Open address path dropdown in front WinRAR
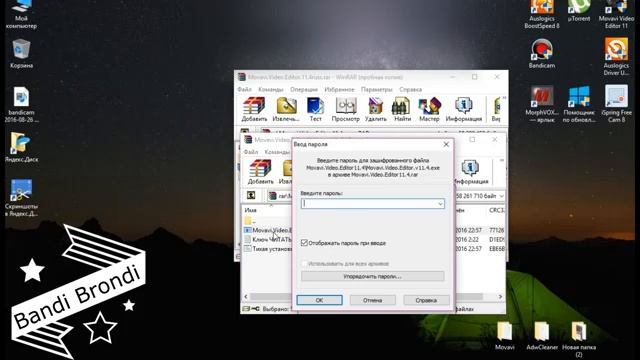640x360 pixels. [x=501, y=196]
